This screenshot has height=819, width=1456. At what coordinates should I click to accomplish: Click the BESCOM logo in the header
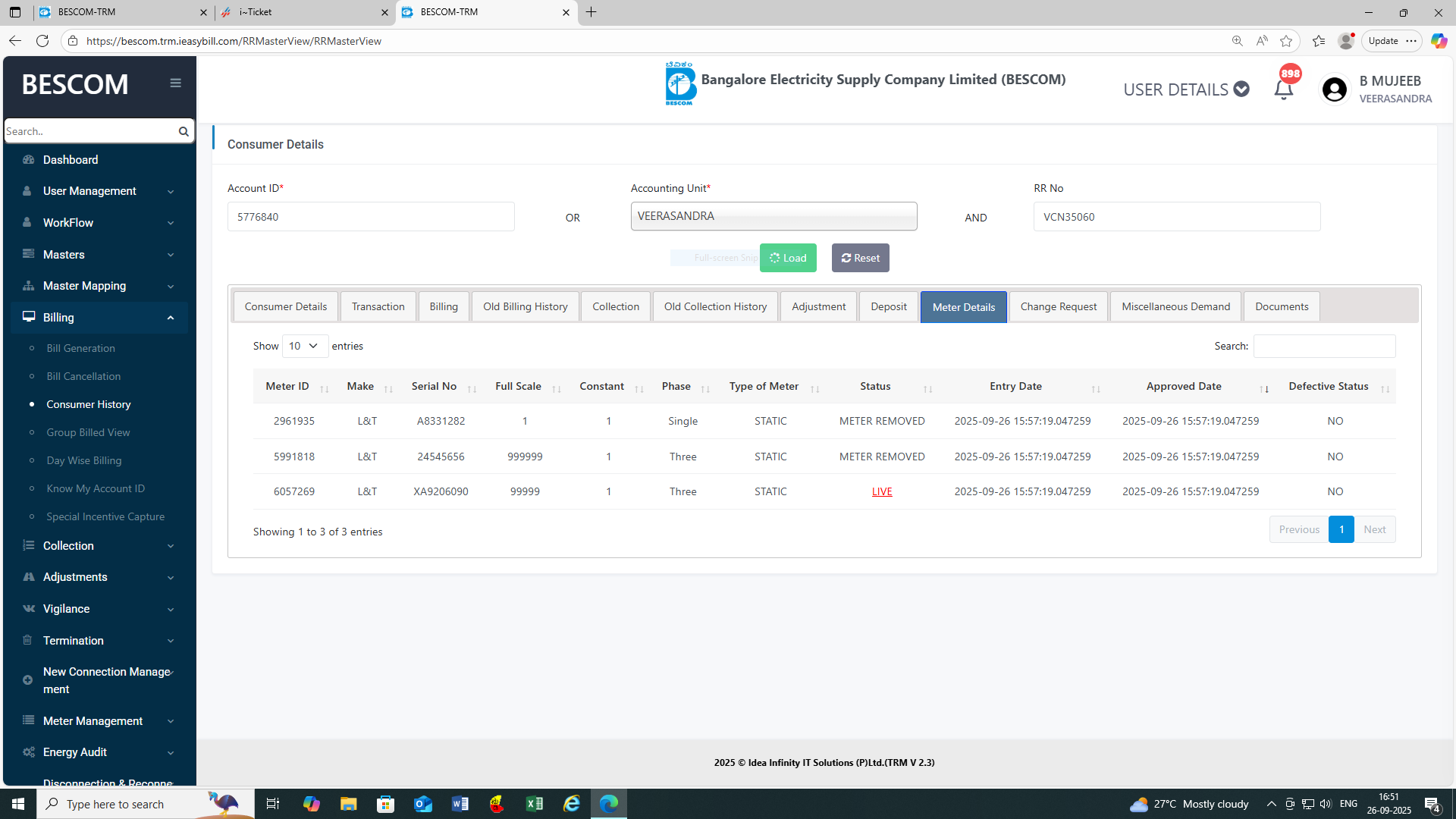coord(680,83)
